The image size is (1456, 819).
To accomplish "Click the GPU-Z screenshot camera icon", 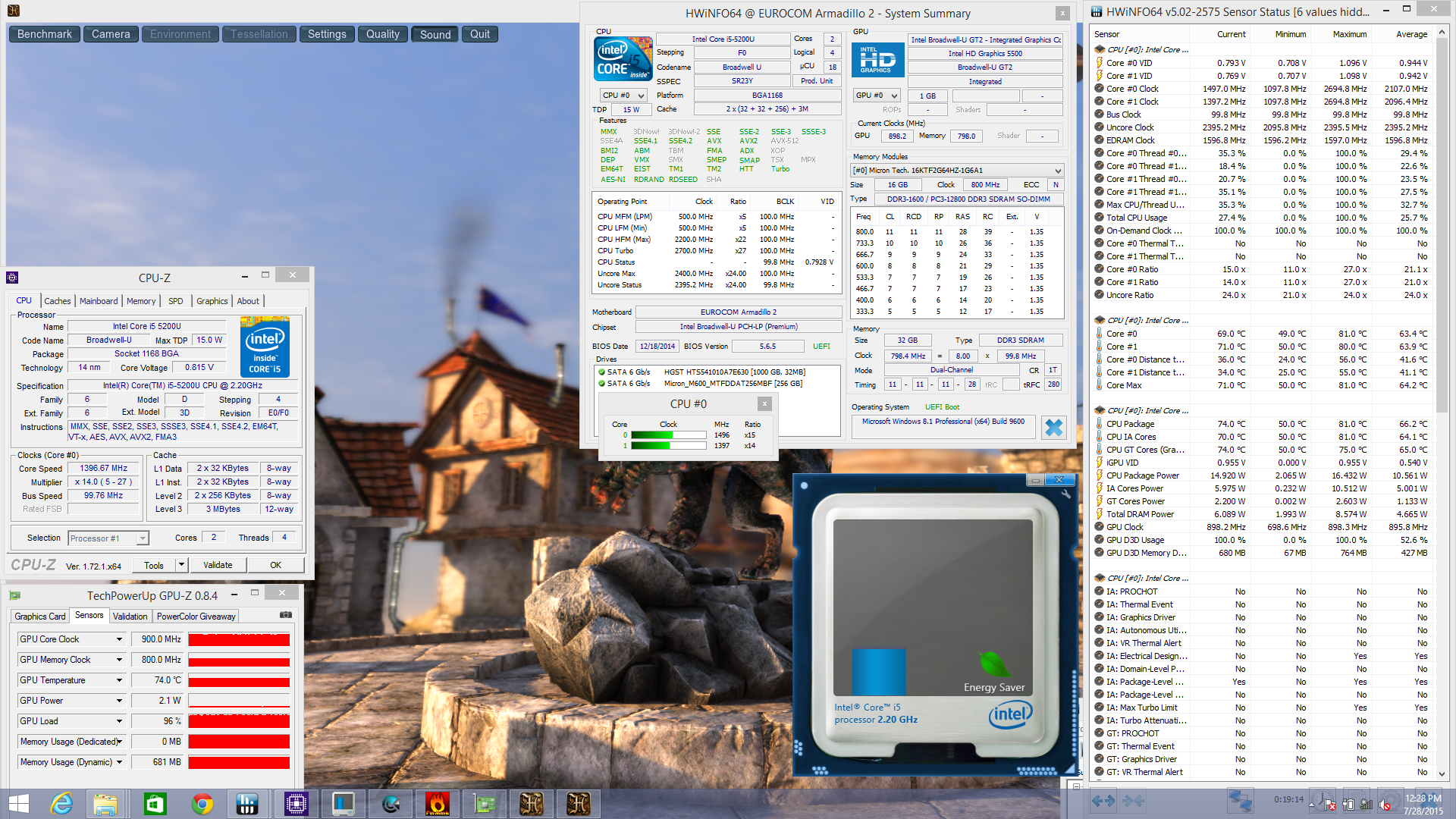I will point(285,615).
